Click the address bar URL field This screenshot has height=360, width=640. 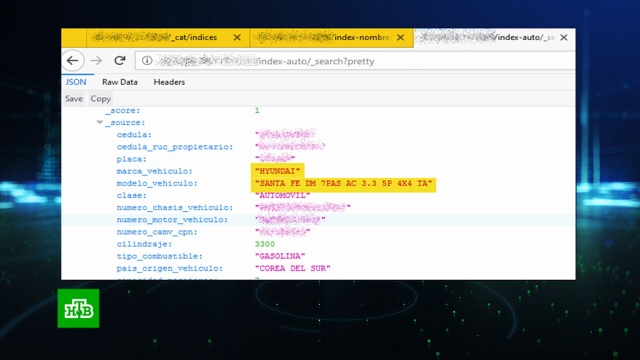point(355,61)
